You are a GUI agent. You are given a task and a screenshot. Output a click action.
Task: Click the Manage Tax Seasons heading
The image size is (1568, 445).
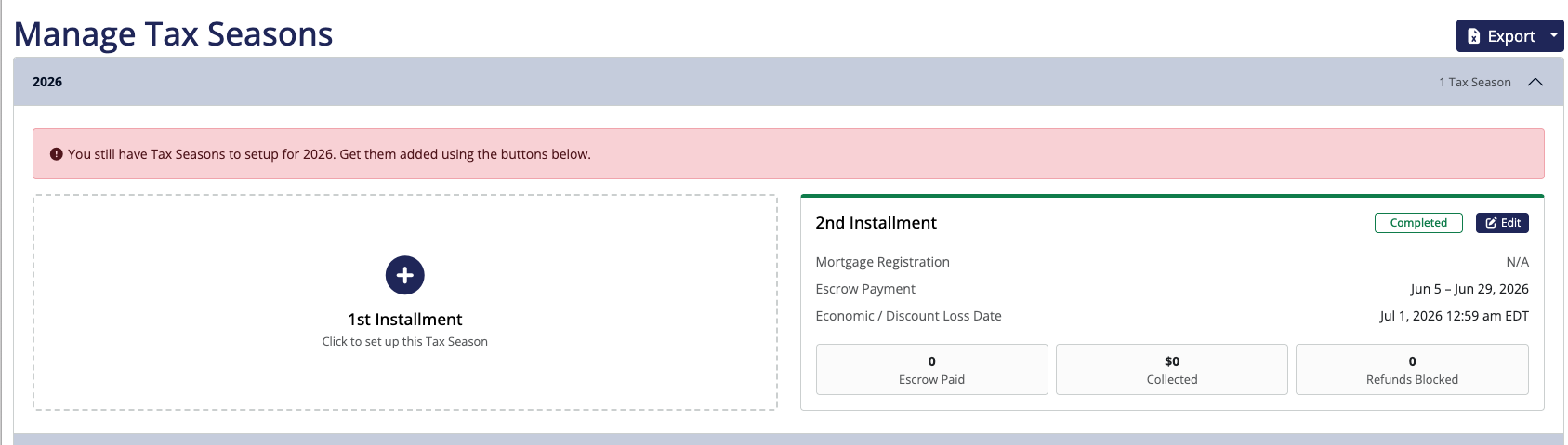coord(173,34)
